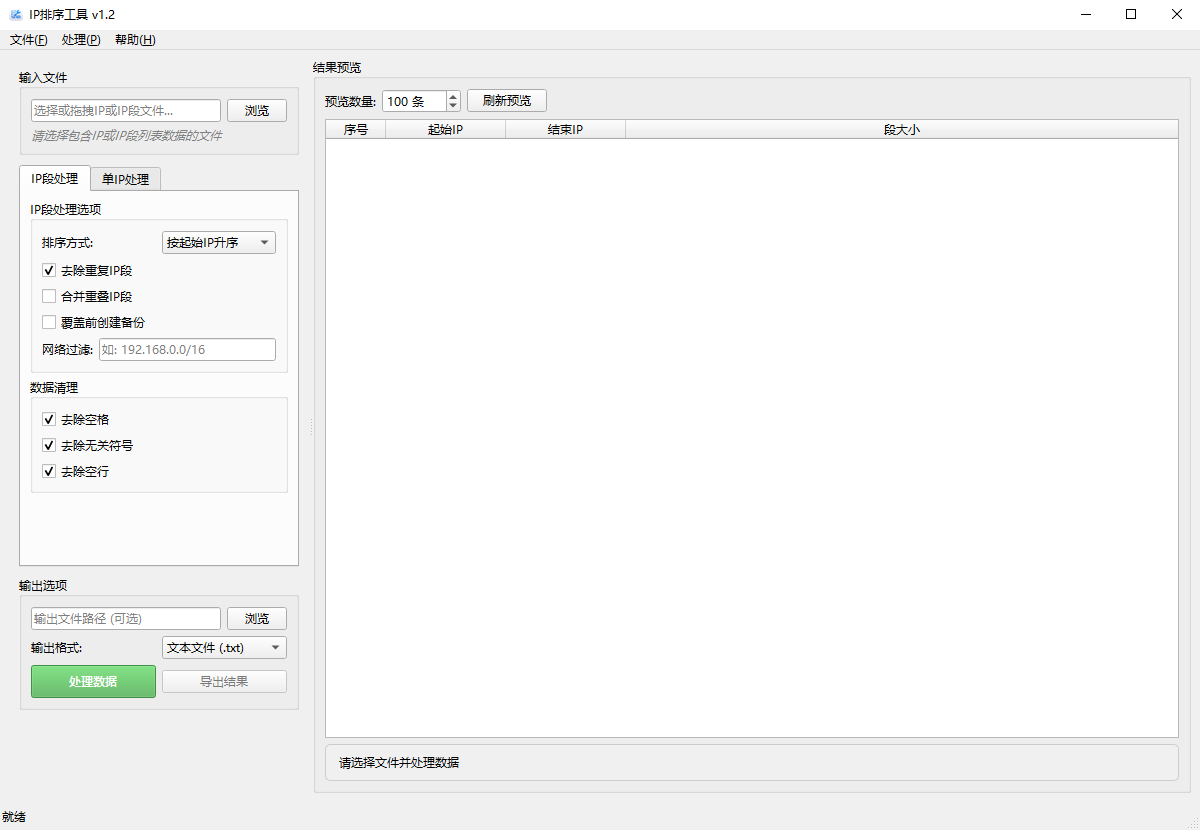Enable 覆盖前创建备份 checkbox
The width and height of the screenshot is (1200, 830).
pos(49,322)
